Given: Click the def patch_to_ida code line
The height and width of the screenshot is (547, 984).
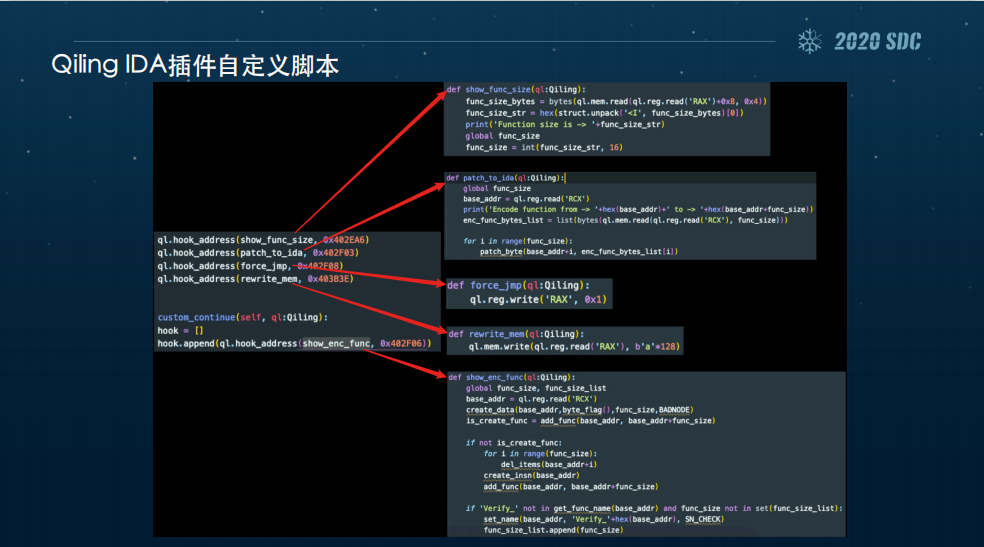Looking at the screenshot, I should (506, 178).
